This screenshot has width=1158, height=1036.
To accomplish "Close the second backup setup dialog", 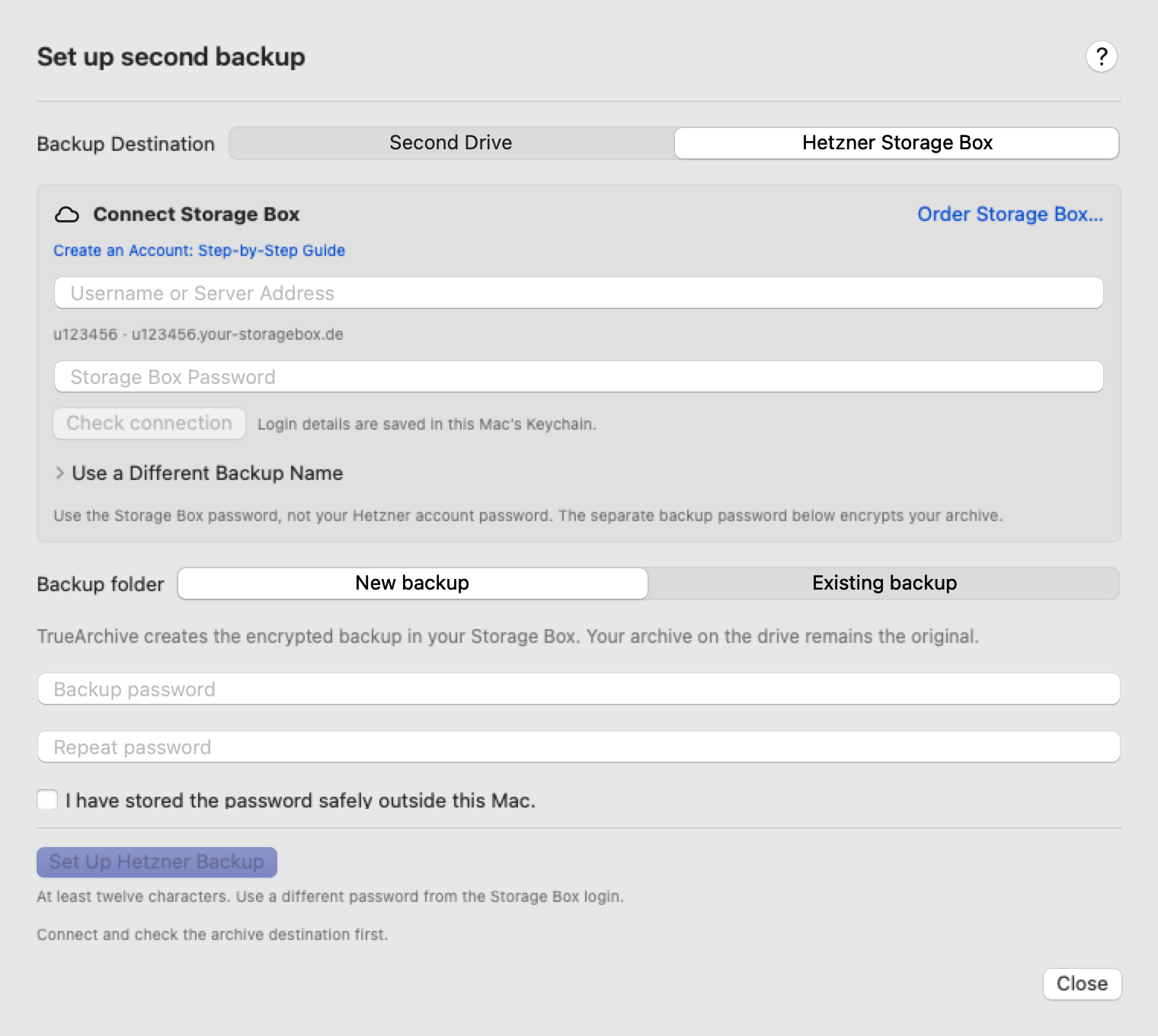I will pos(1082,984).
